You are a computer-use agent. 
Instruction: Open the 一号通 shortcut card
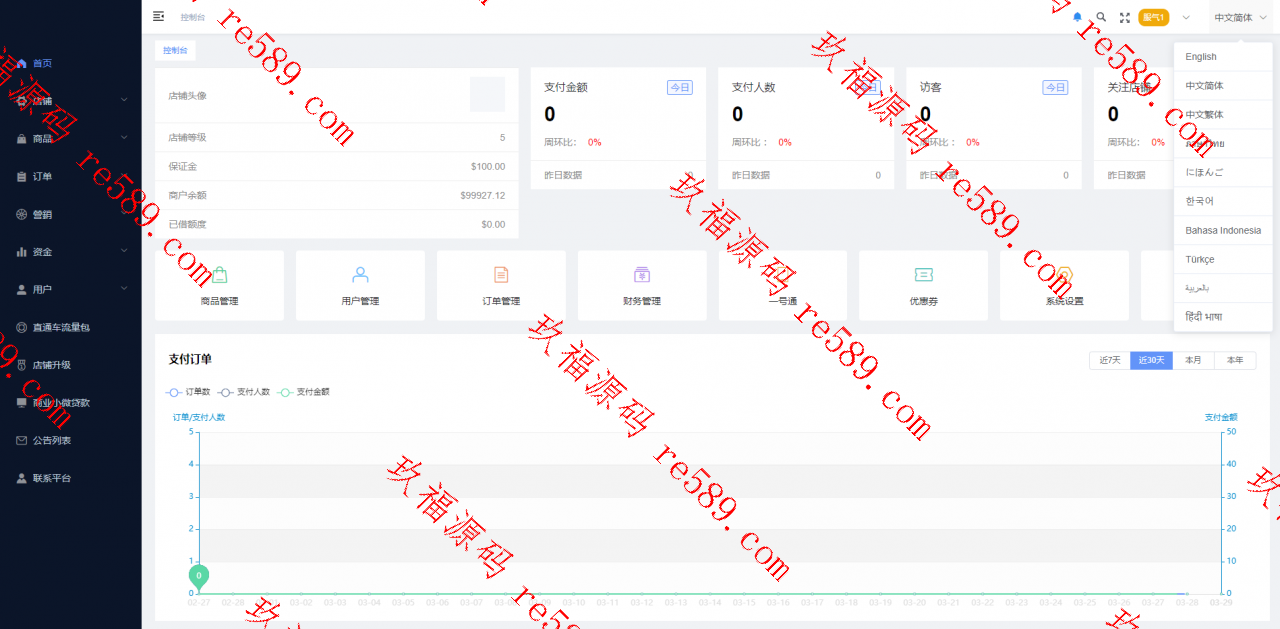[783, 285]
